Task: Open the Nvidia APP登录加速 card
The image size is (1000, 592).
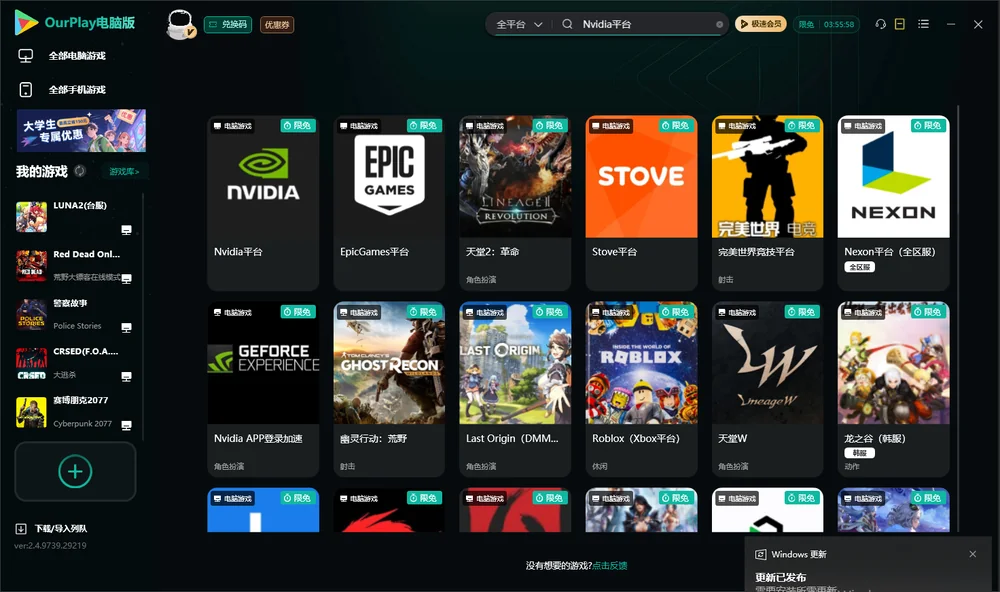Action: click(x=263, y=389)
